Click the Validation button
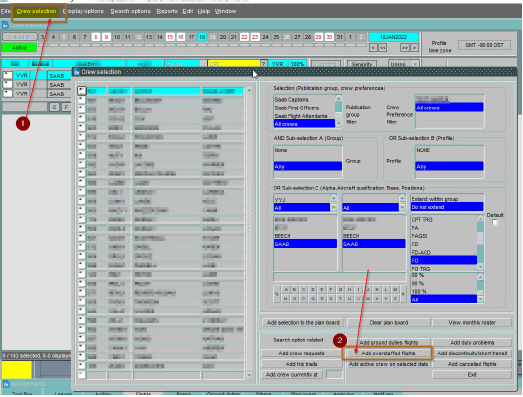Screen dimensions: 523x397 point(19,37)
